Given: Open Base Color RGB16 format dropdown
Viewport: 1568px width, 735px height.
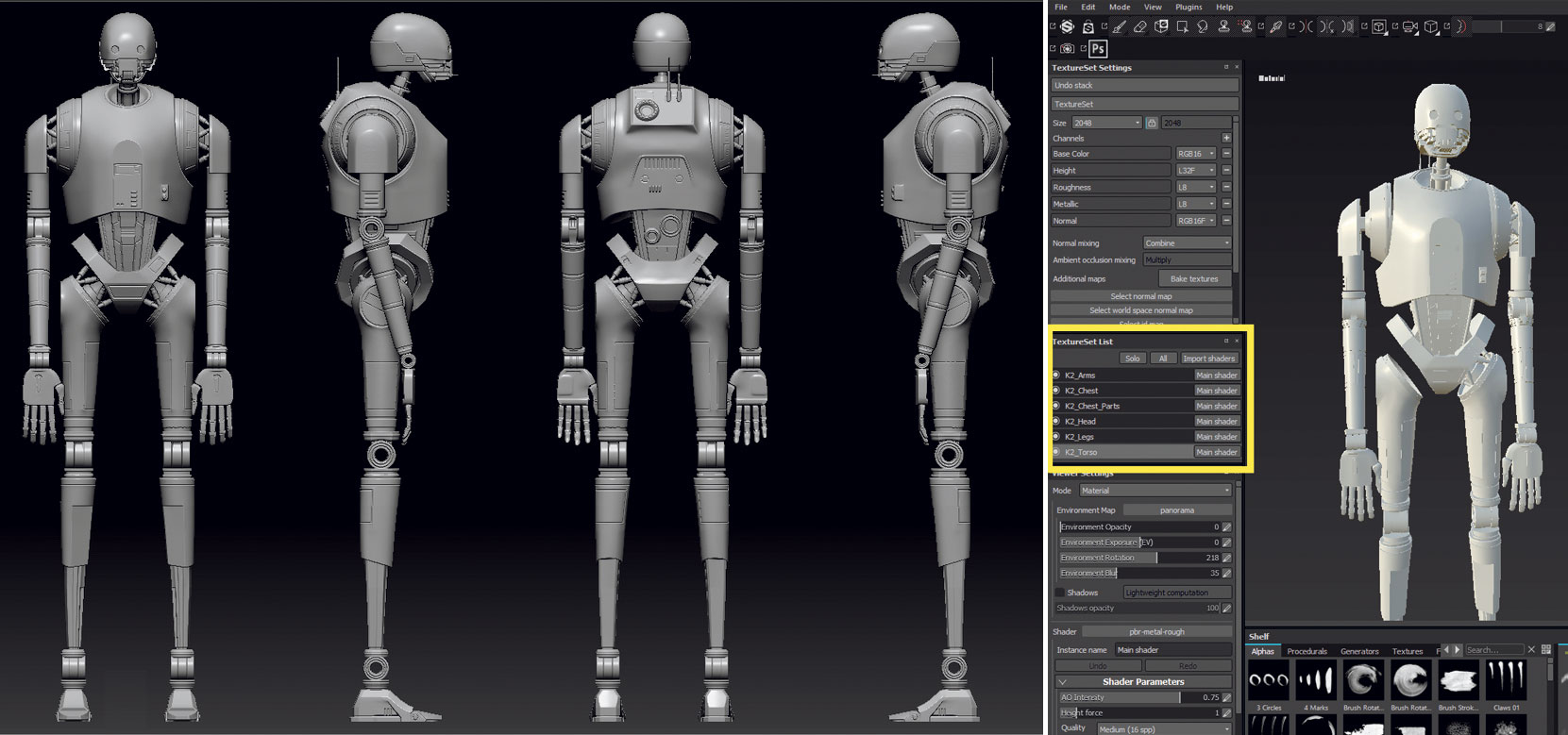Looking at the screenshot, I should click(x=1195, y=153).
